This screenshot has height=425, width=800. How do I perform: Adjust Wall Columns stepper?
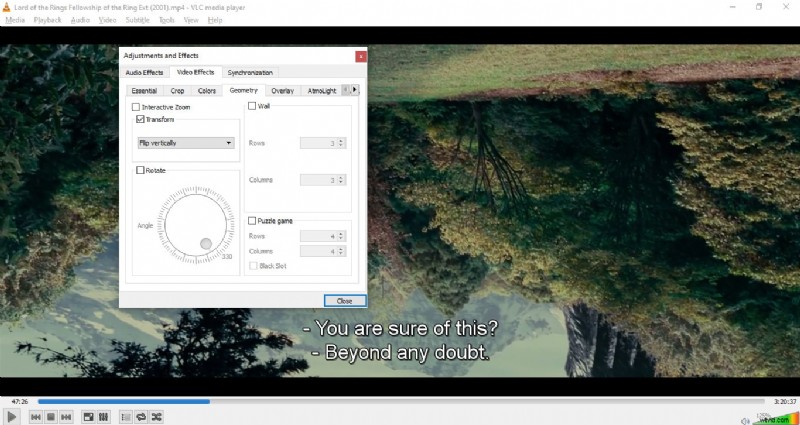(341, 180)
